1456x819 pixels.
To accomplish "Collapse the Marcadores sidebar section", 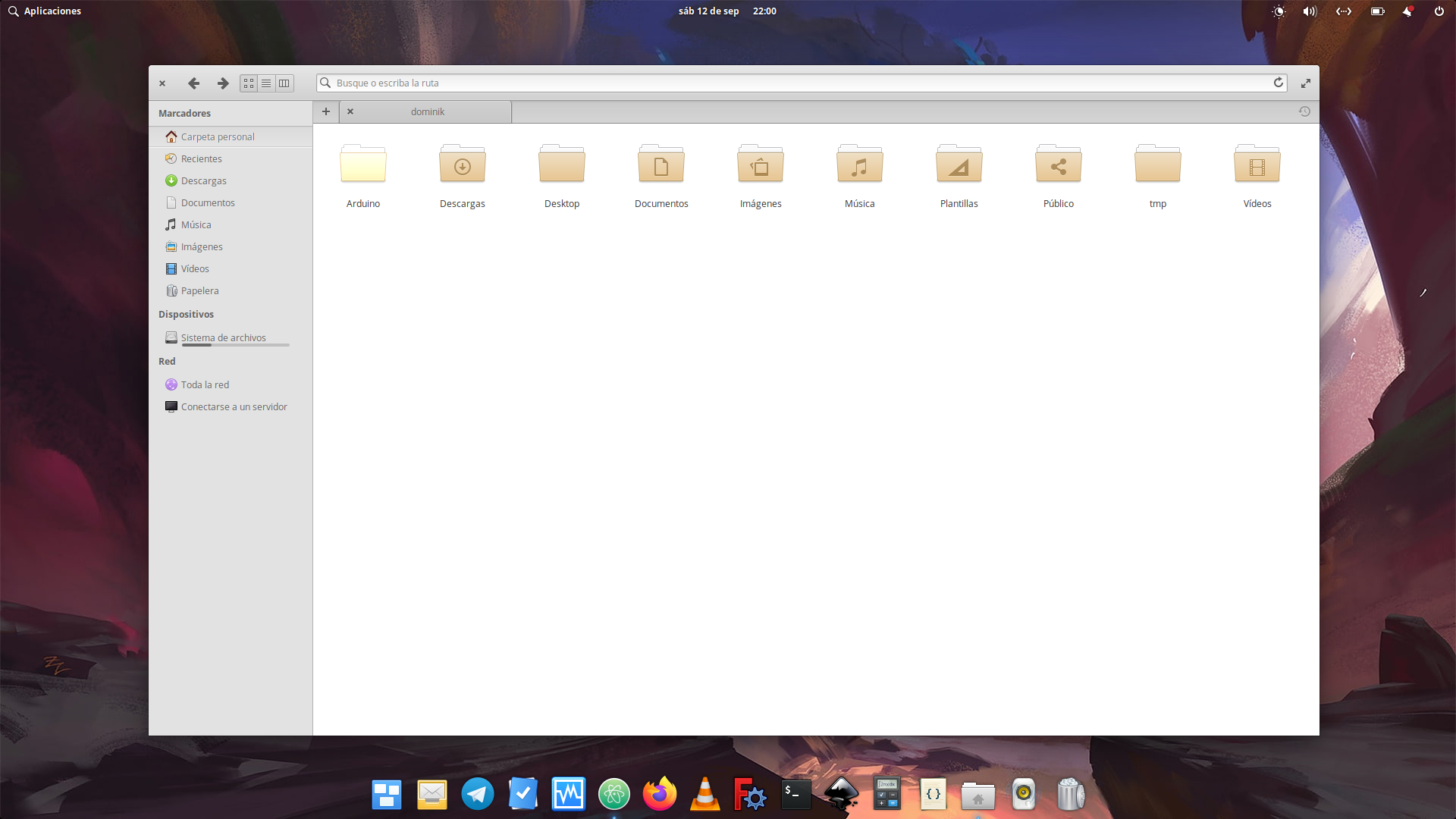I will [184, 113].
